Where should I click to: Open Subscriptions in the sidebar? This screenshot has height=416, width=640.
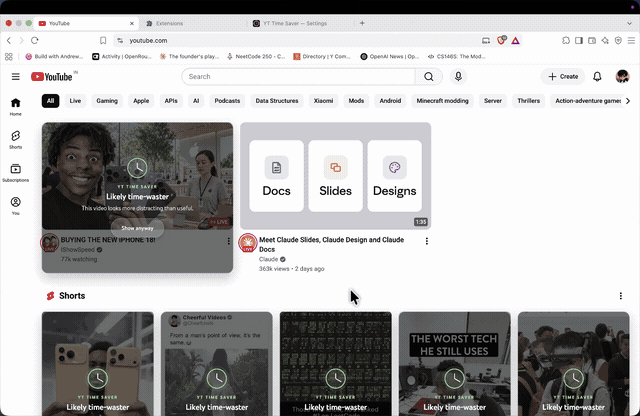click(16, 173)
